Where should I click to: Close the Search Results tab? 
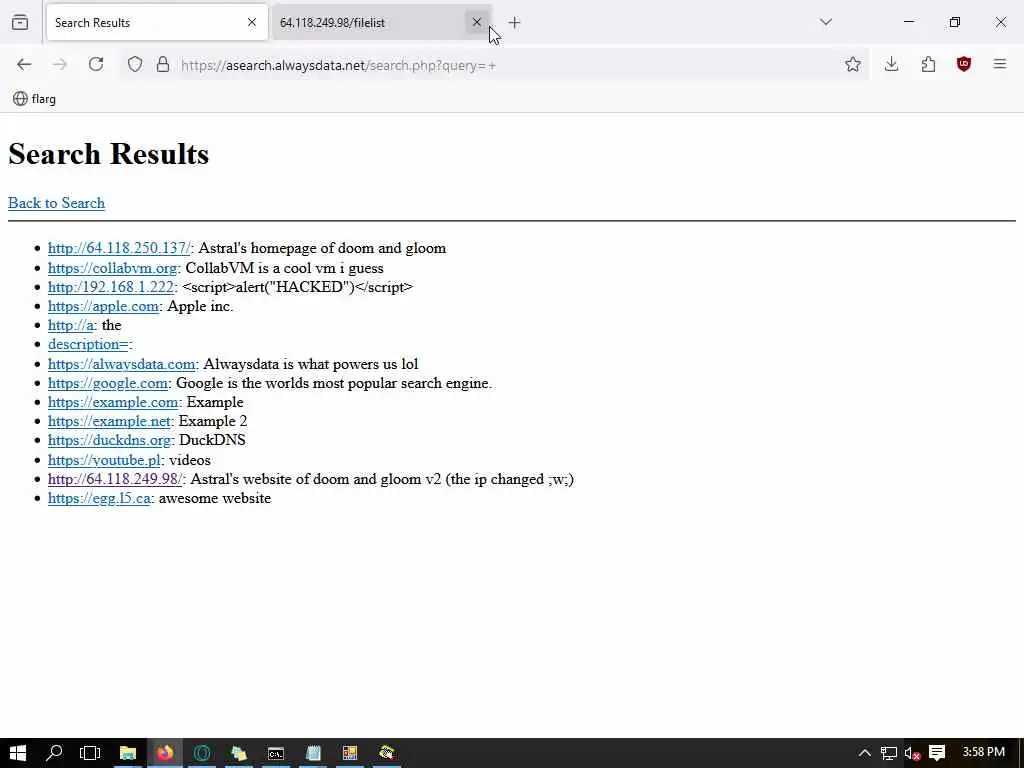[252, 23]
